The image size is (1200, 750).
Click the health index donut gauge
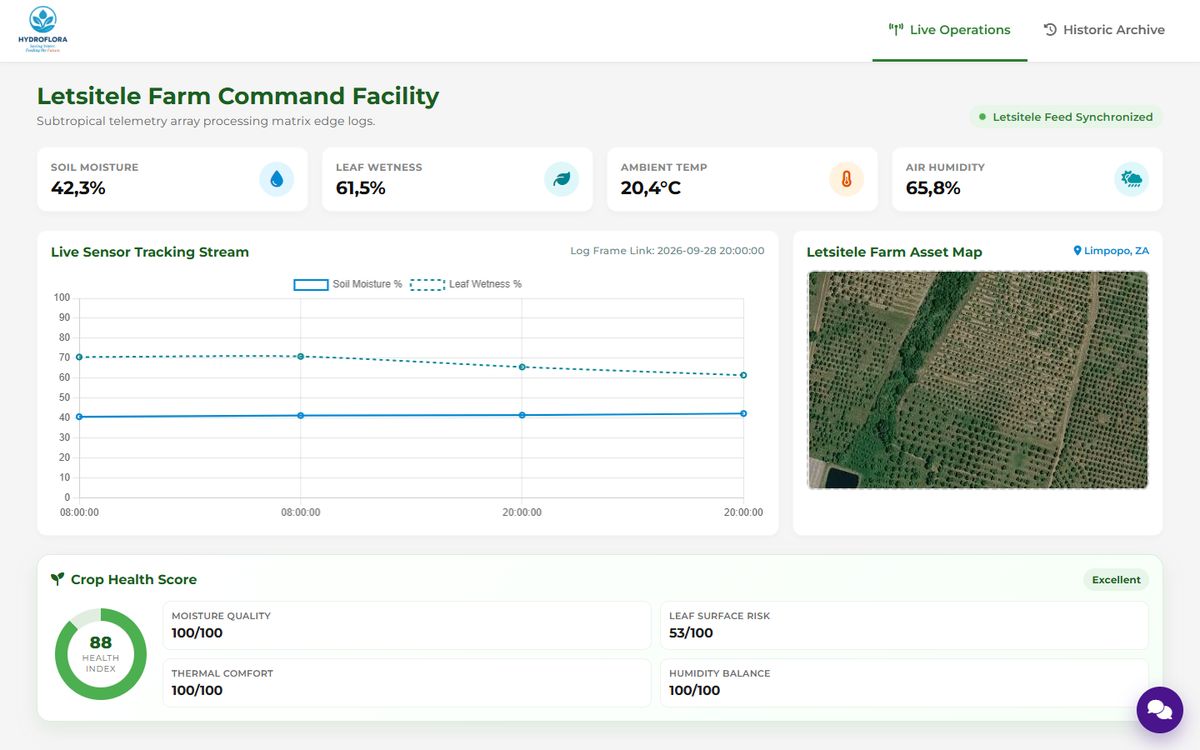coord(101,654)
